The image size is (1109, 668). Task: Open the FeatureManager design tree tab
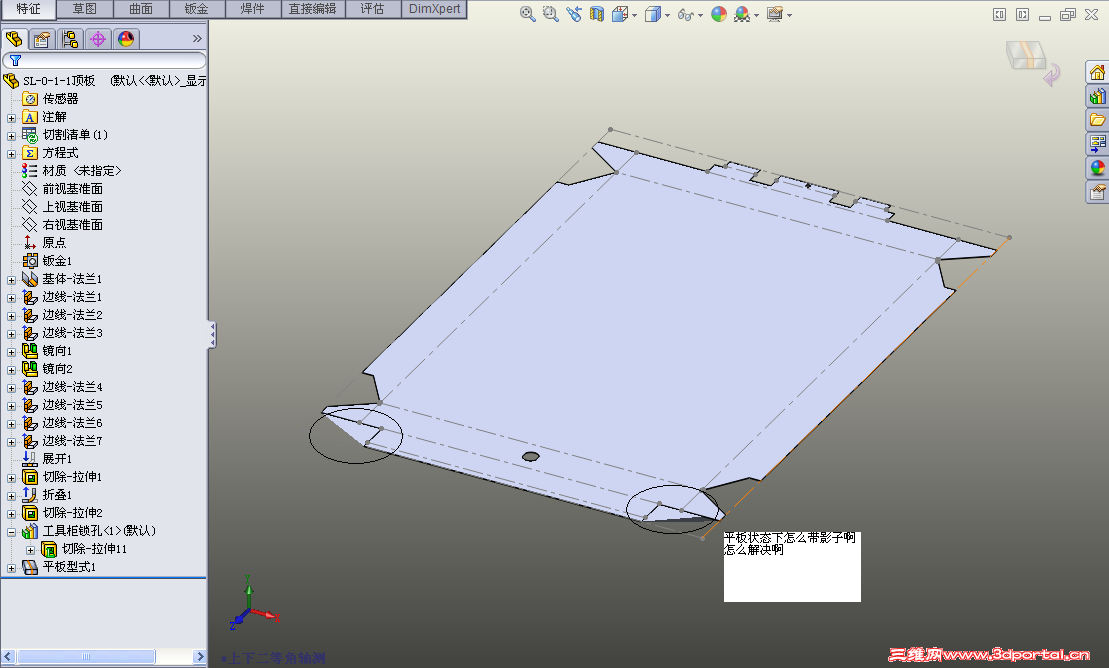point(14,39)
